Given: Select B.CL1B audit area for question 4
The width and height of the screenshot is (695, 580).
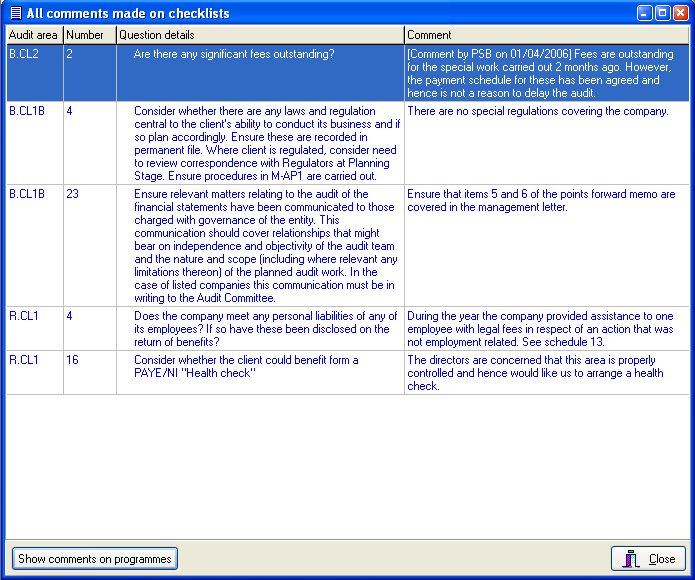Looking at the screenshot, I should pyautogui.click(x=35, y=143).
